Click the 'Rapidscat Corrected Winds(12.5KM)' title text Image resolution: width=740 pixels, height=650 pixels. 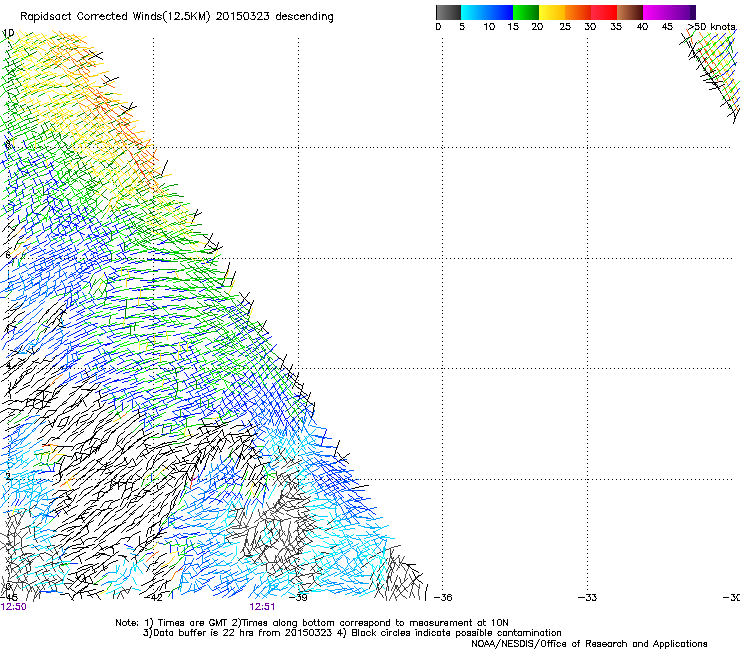tap(115, 17)
